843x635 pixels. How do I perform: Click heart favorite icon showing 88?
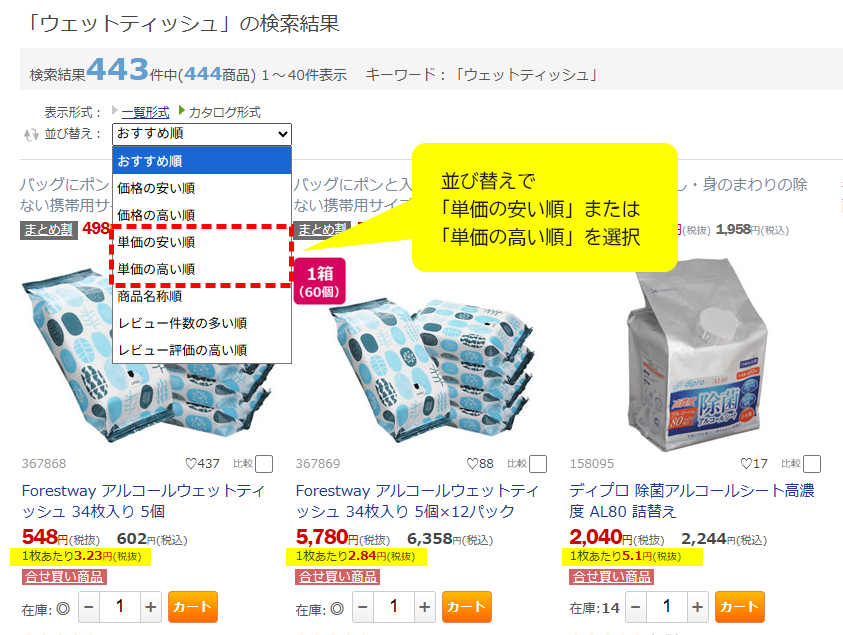coord(472,463)
